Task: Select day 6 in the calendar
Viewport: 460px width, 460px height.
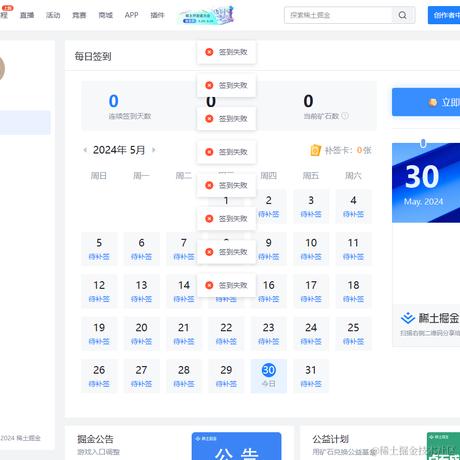Action: tap(141, 249)
